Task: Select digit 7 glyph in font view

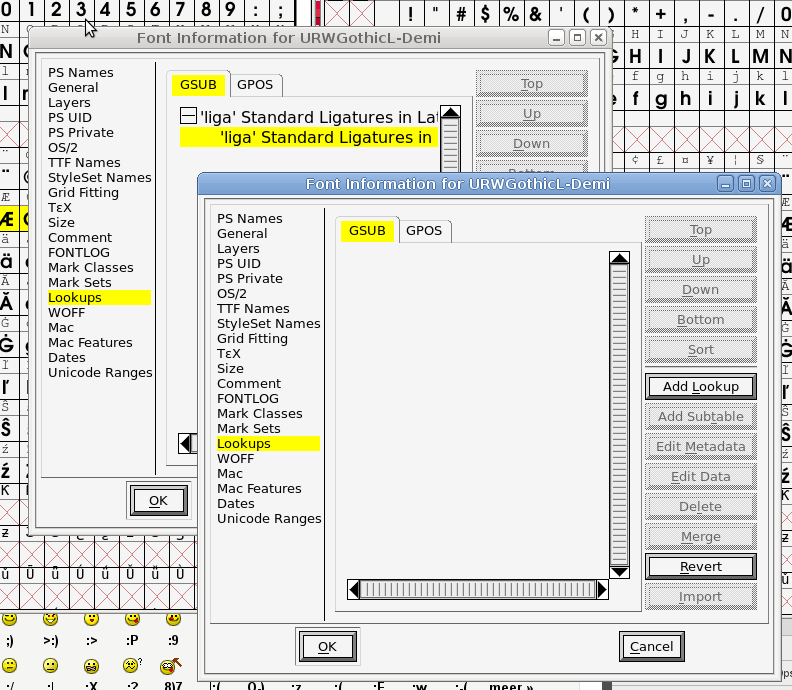Action: click(x=180, y=10)
